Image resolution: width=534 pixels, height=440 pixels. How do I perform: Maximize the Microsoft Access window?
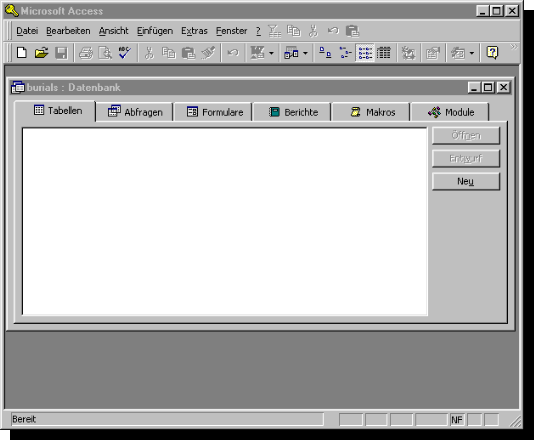(497, 11)
